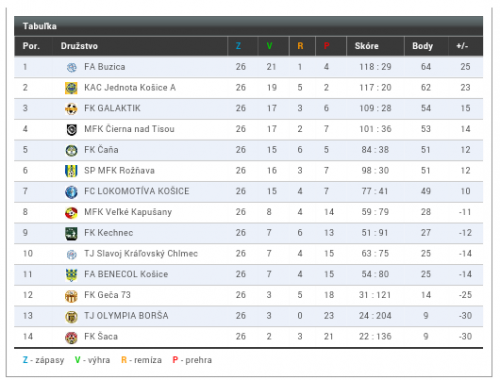Click the FA Buzica team logo

pyautogui.click(x=71, y=67)
